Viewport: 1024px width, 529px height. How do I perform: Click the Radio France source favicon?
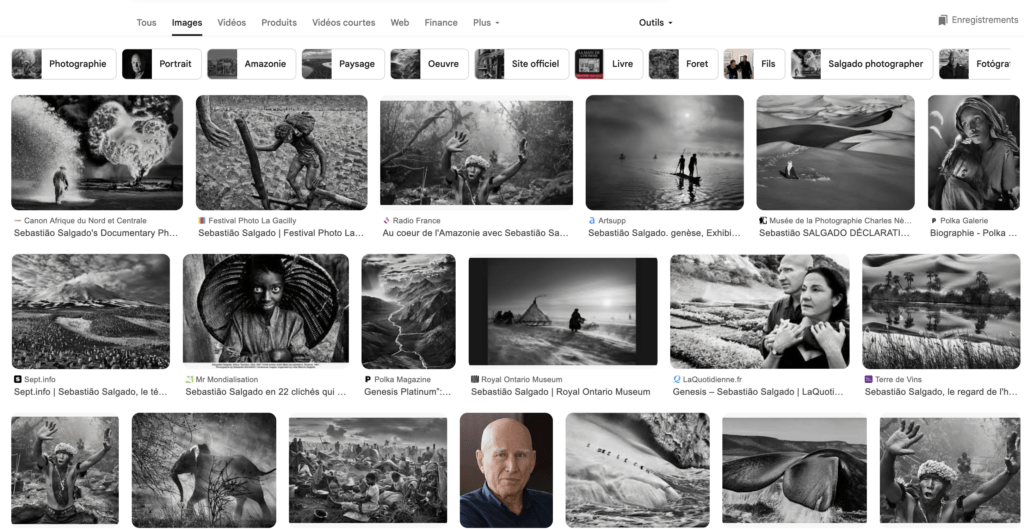(x=386, y=220)
